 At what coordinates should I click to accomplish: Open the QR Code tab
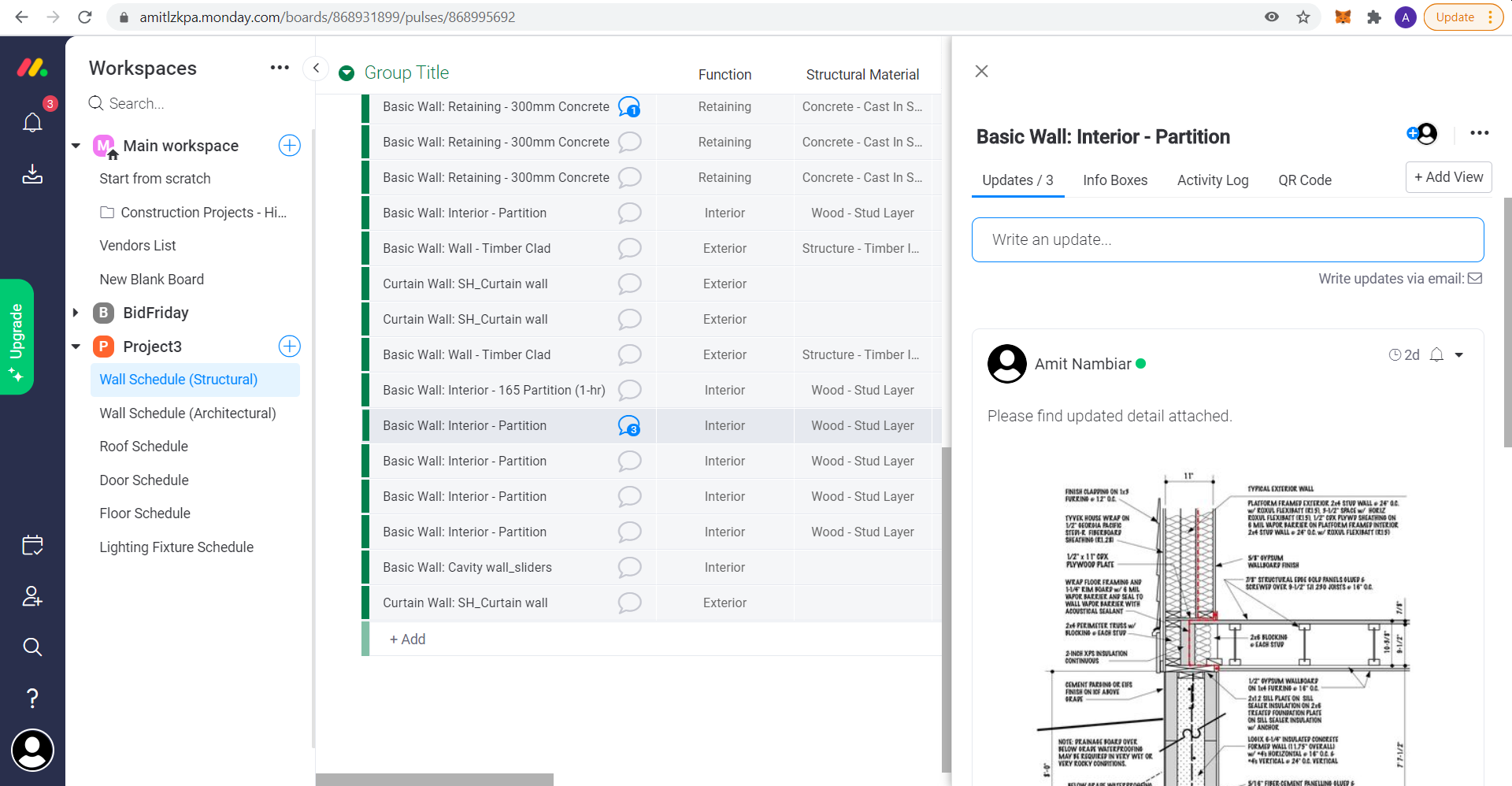pos(1305,180)
